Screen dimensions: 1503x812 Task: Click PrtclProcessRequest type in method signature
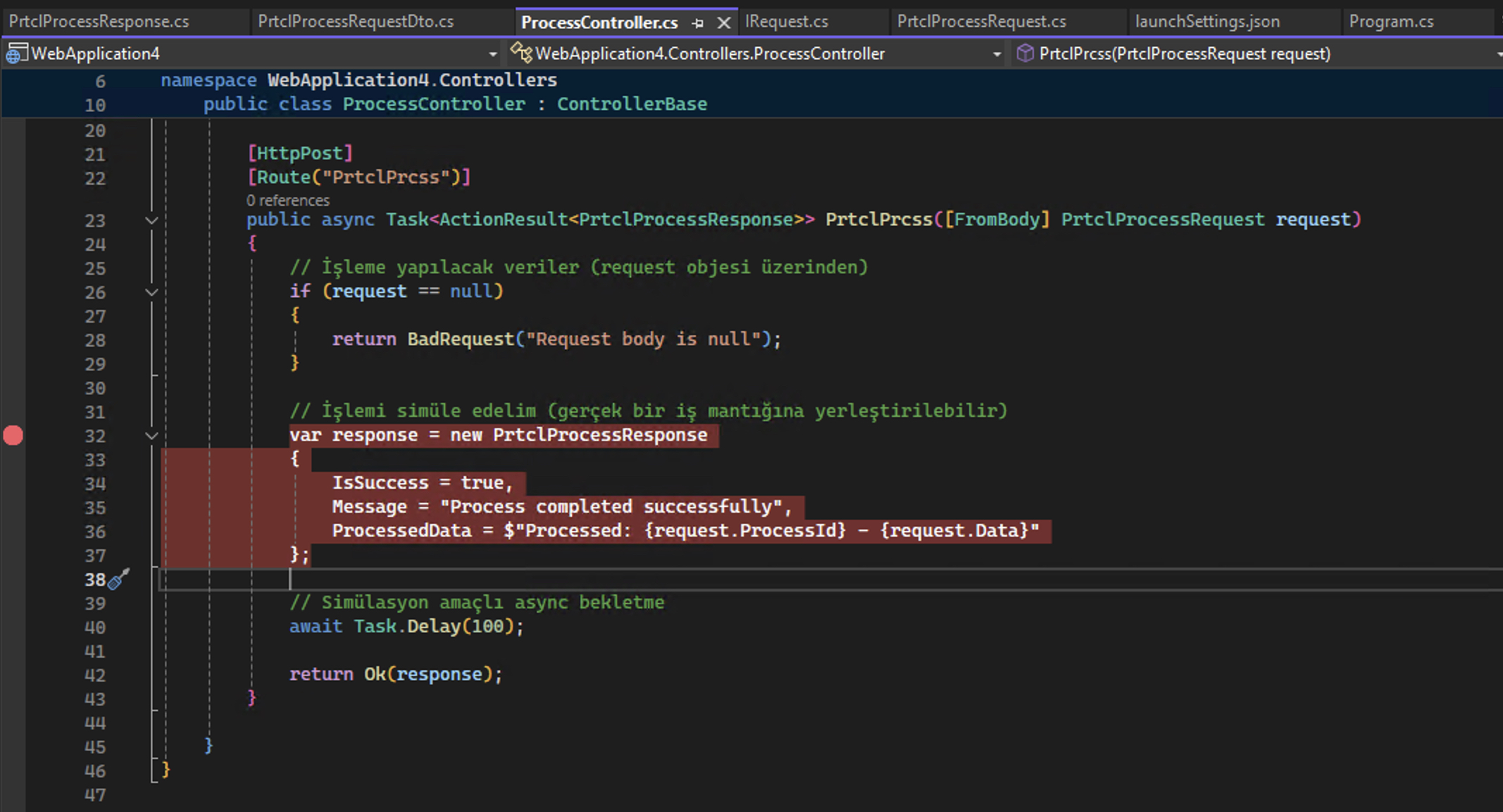1163,219
